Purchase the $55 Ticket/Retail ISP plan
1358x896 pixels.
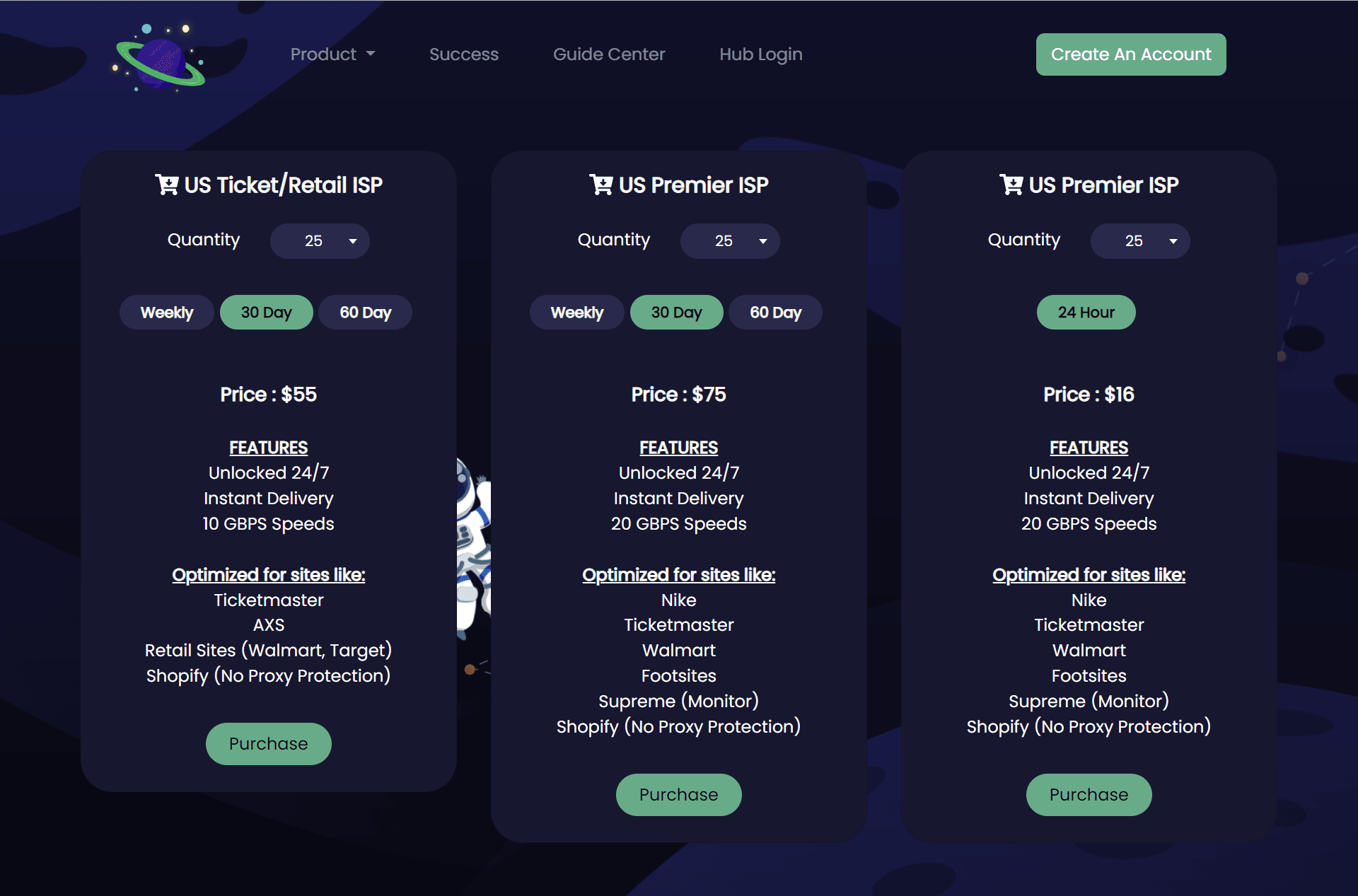(269, 743)
